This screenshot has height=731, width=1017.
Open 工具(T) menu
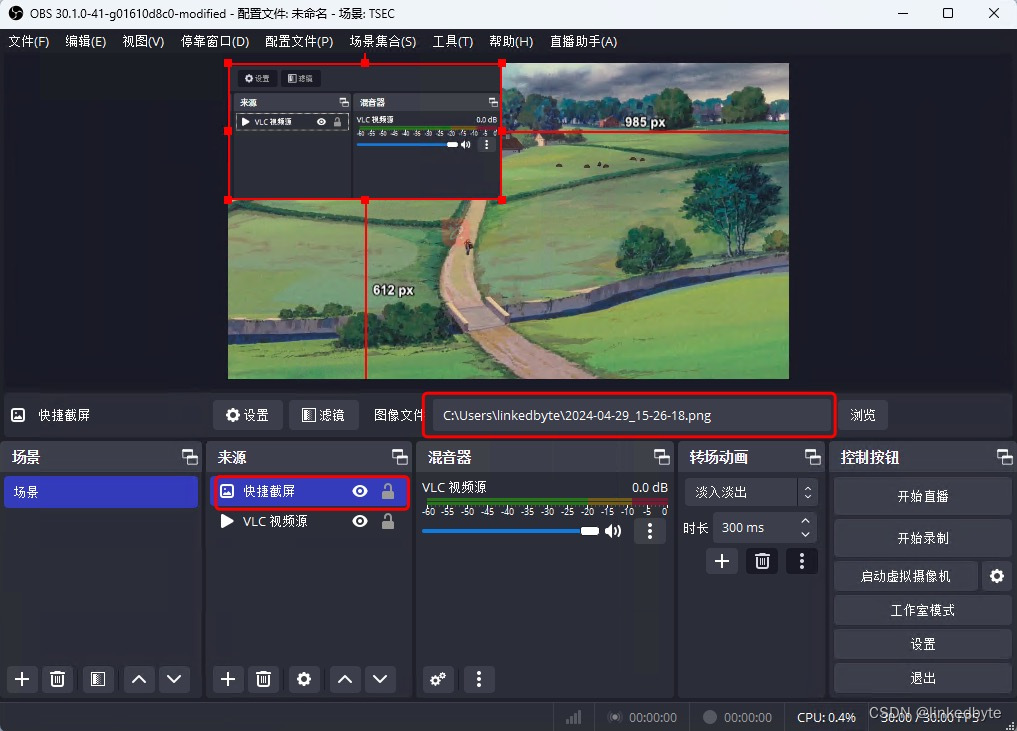point(453,42)
